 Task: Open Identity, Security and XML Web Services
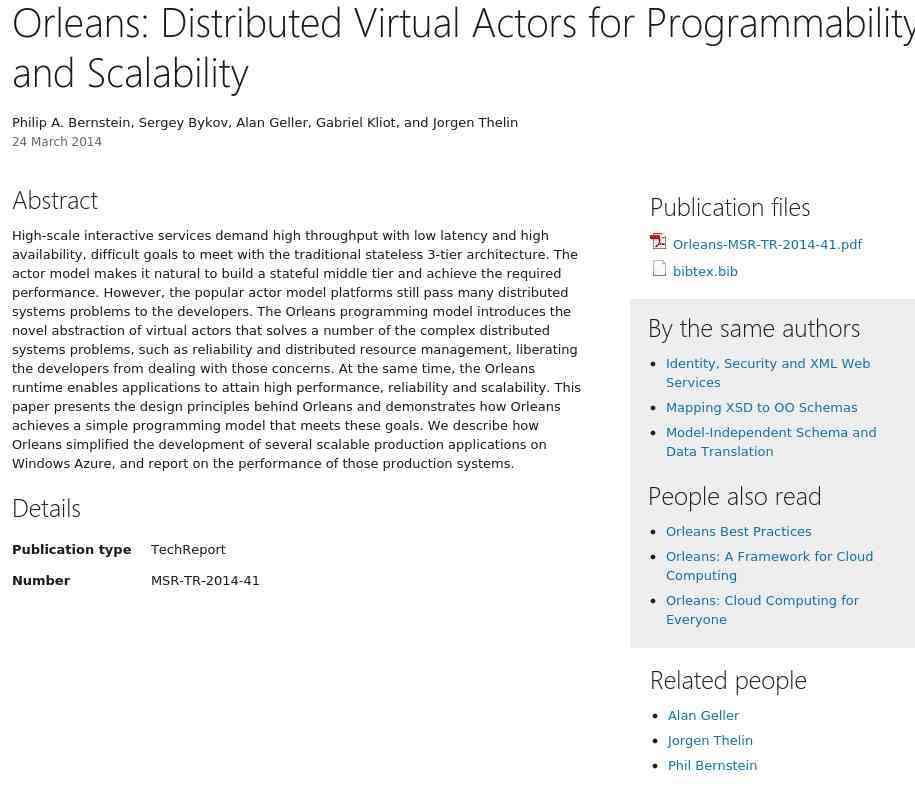[x=768, y=373]
